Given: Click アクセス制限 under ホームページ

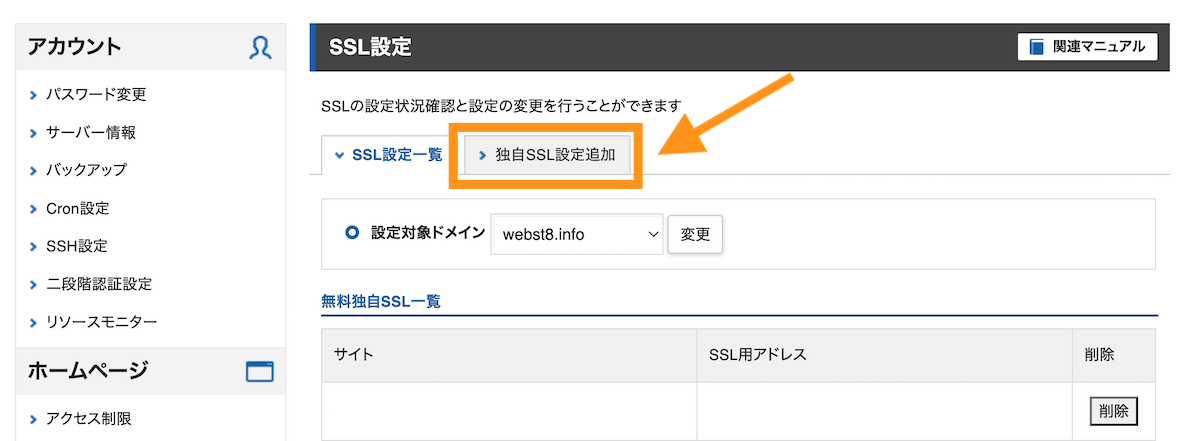Looking at the screenshot, I should pyautogui.click(x=88, y=419).
